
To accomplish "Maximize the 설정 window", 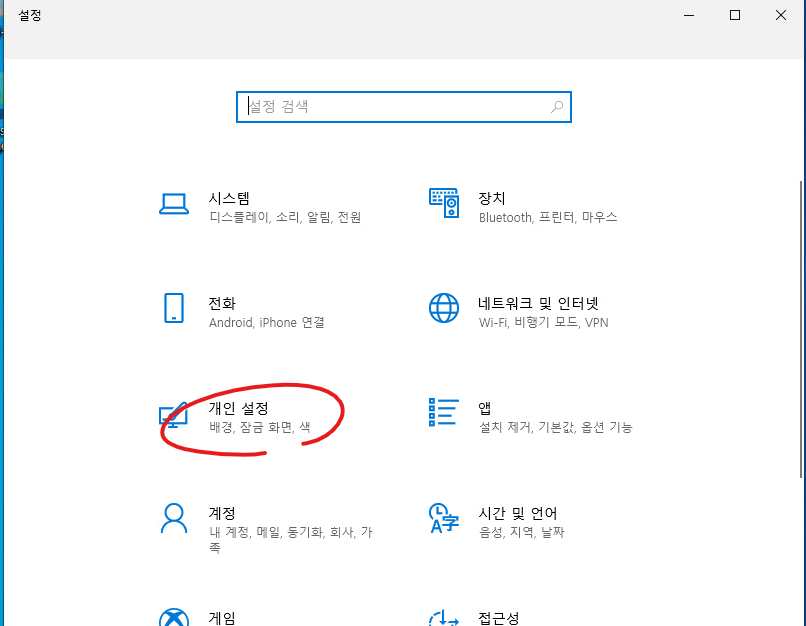I will click(x=735, y=15).
